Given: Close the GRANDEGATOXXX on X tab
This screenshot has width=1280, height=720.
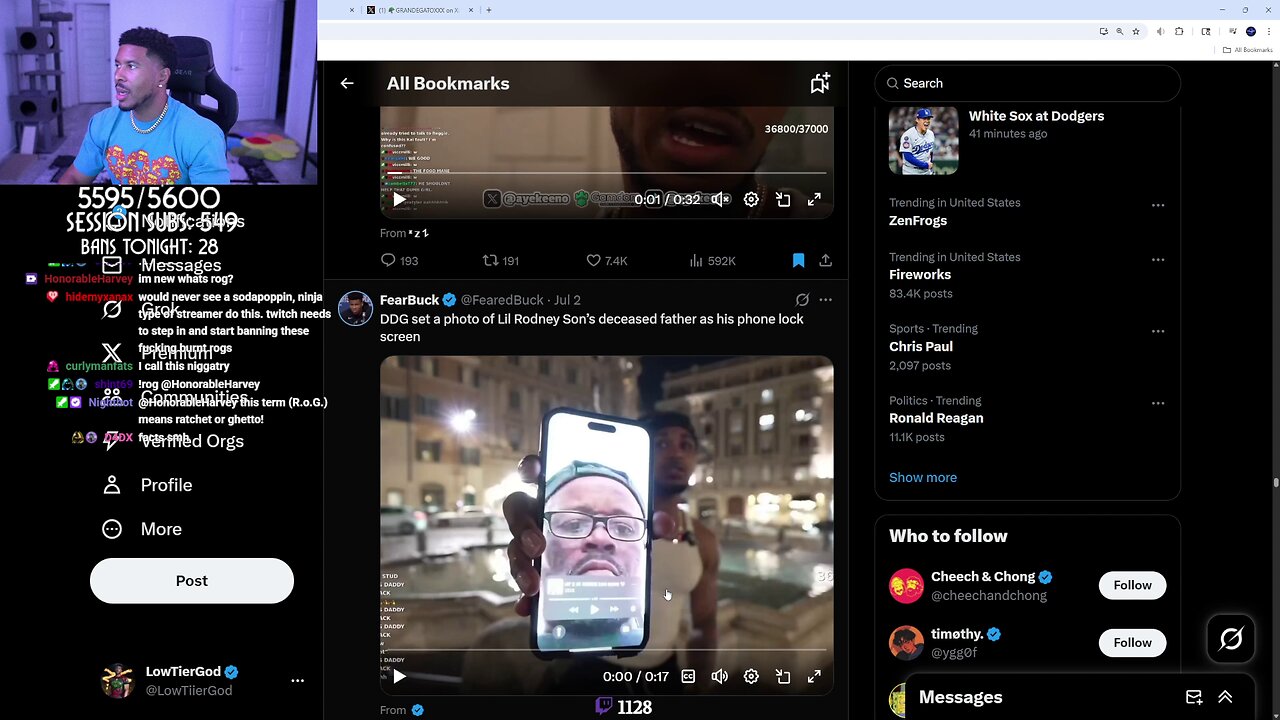Looking at the screenshot, I should [x=471, y=10].
